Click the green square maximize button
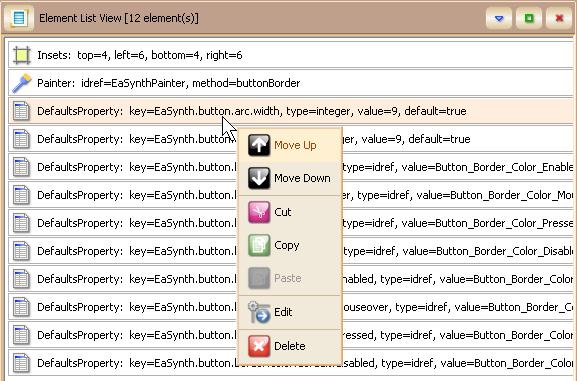Screen dimensions: 577x381 529,18
